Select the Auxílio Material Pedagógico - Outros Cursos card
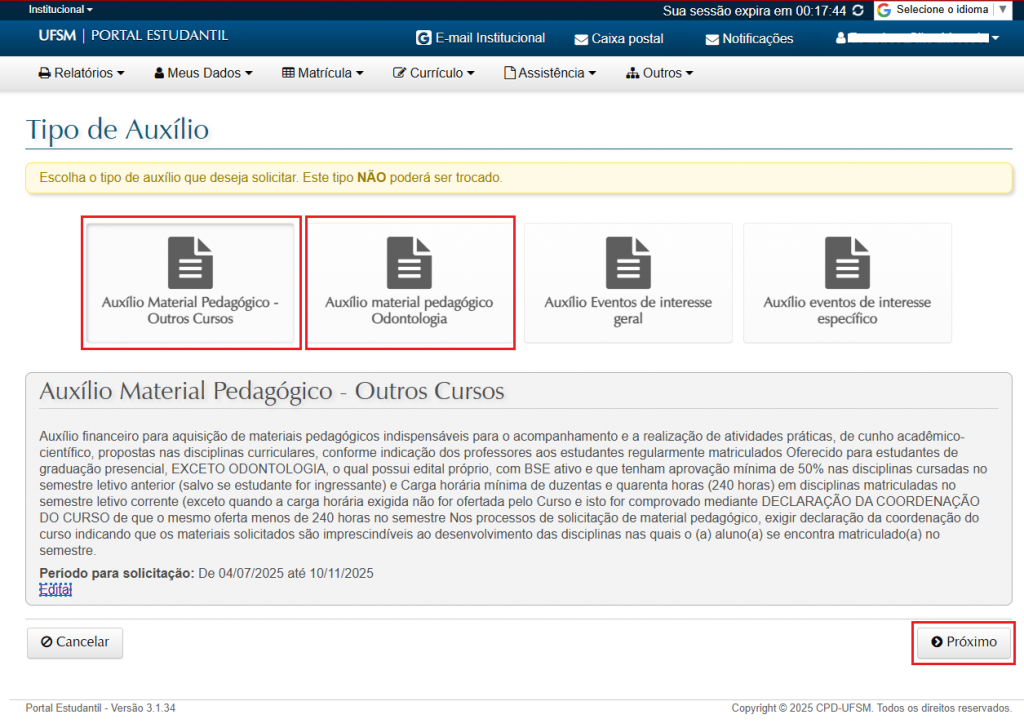This screenshot has height=728, width=1024. pyautogui.click(x=191, y=283)
